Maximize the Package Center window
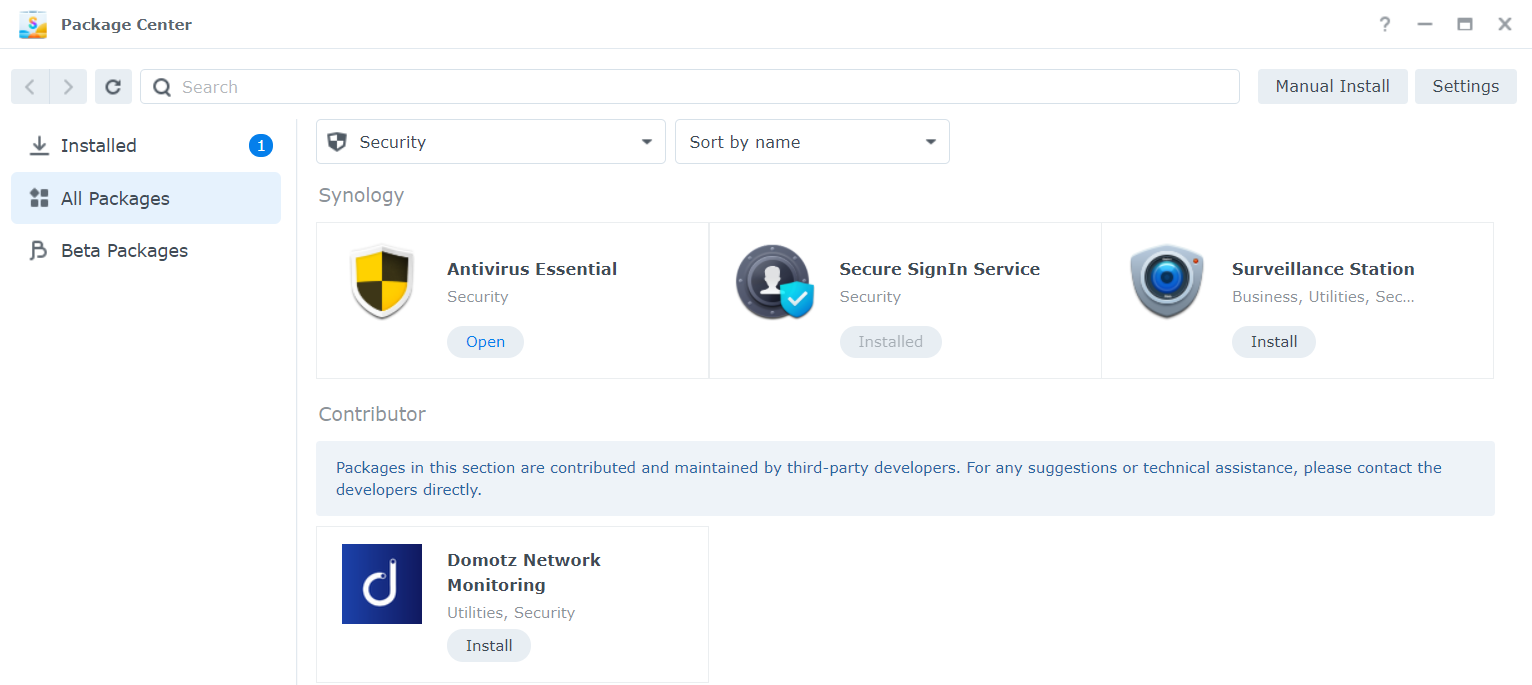The height and width of the screenshot is (685, 1532). click(1465, 24)
